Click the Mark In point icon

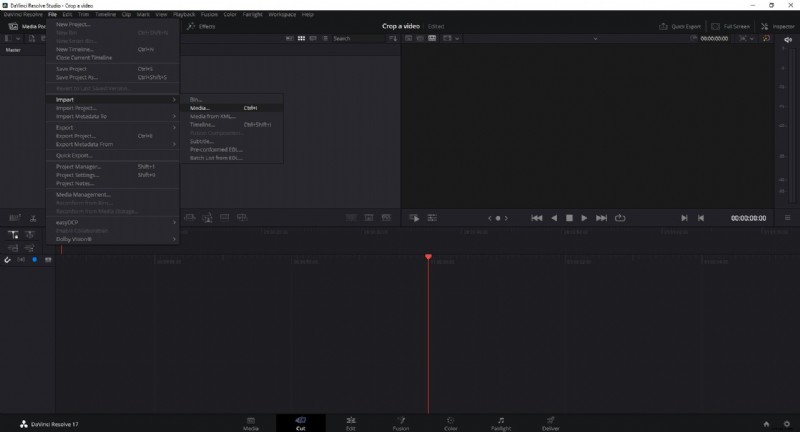click(x=684, y=218)
